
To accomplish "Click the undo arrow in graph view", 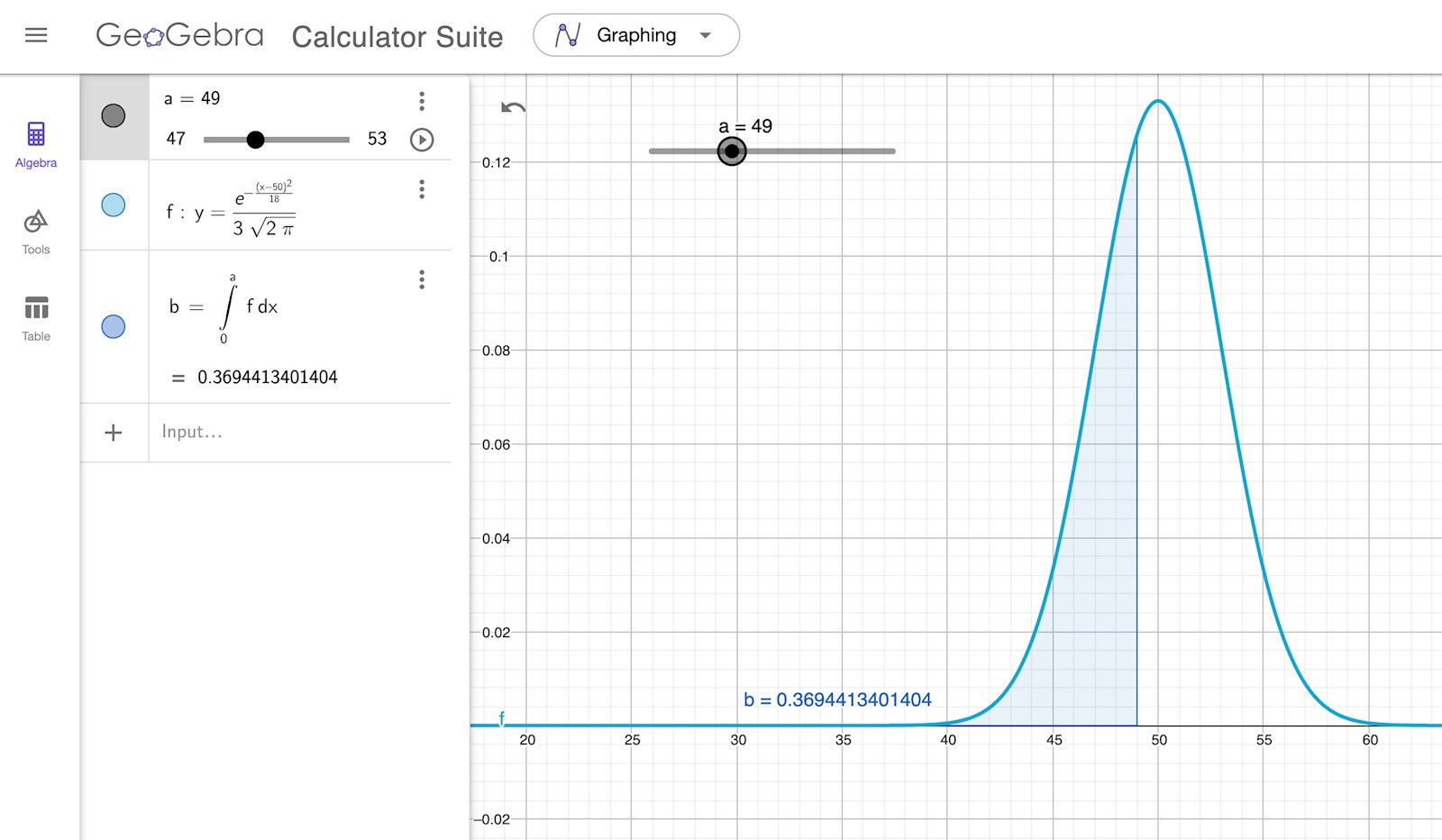I will click(513, 108).
